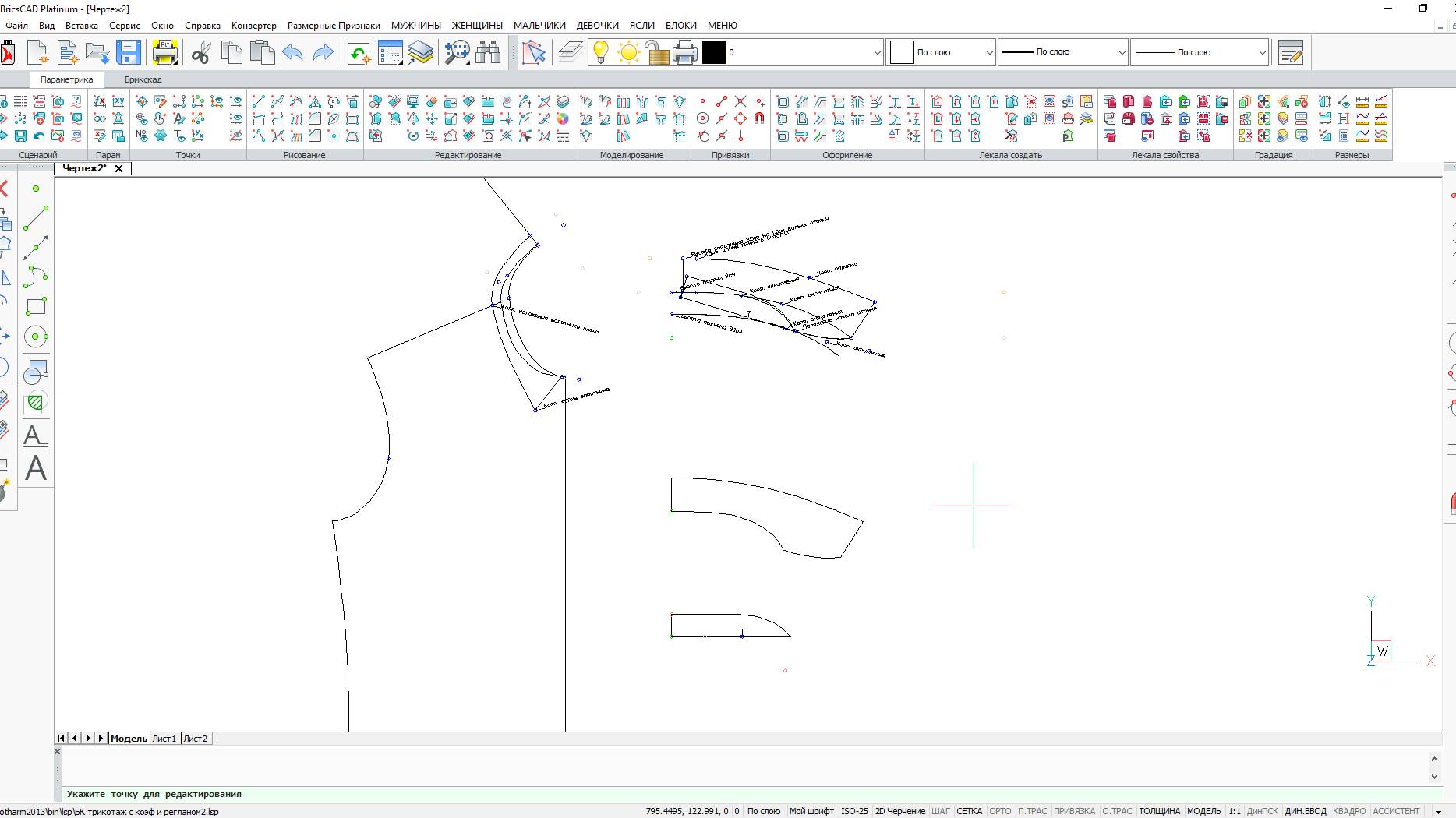The width and height of the screenshot is (1456, 818).
Task: Close the Чертеж2 document tab
Action: tap(118, 168)
